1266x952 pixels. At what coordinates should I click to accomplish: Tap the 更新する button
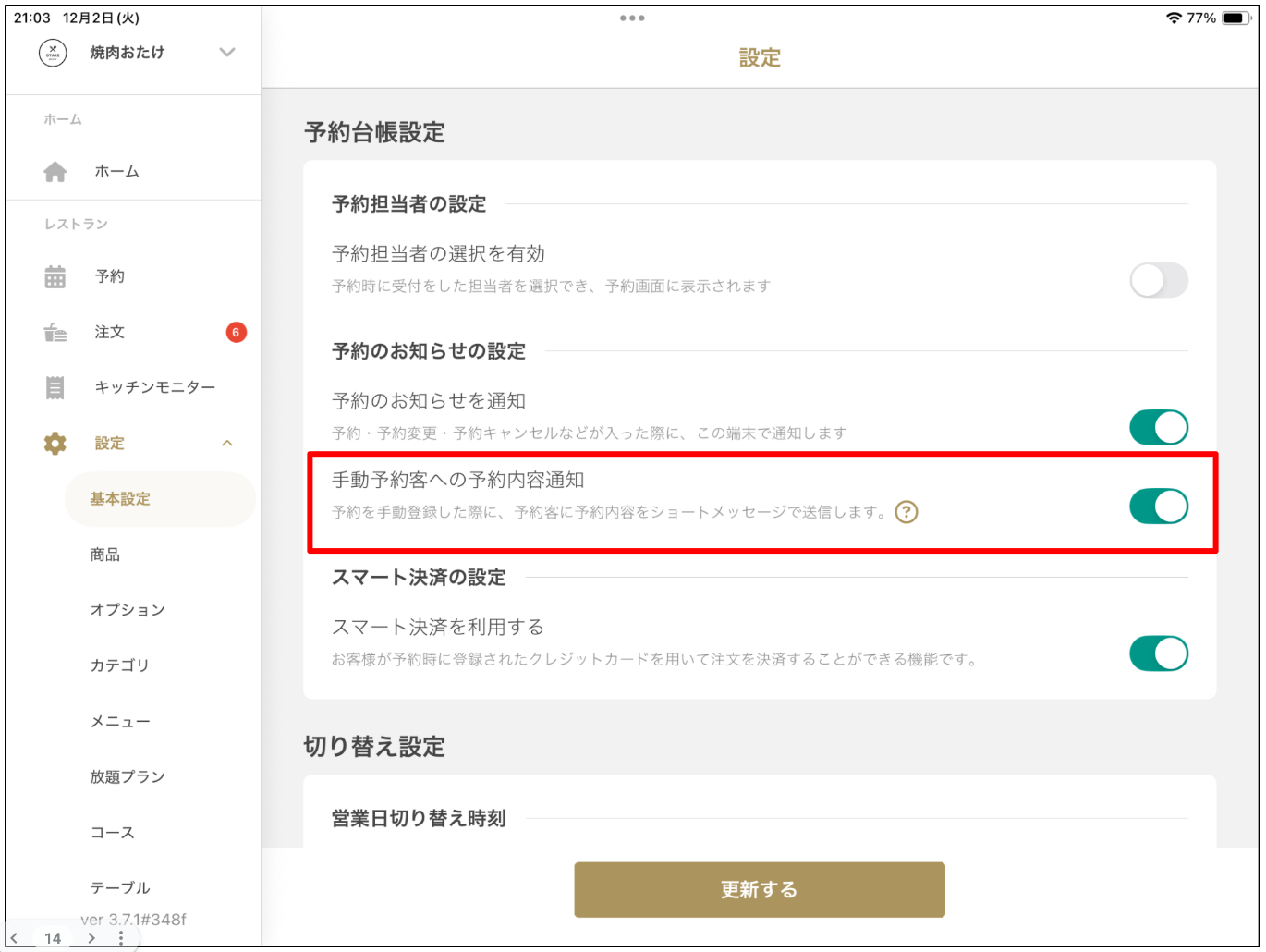(x=759, y=889)
